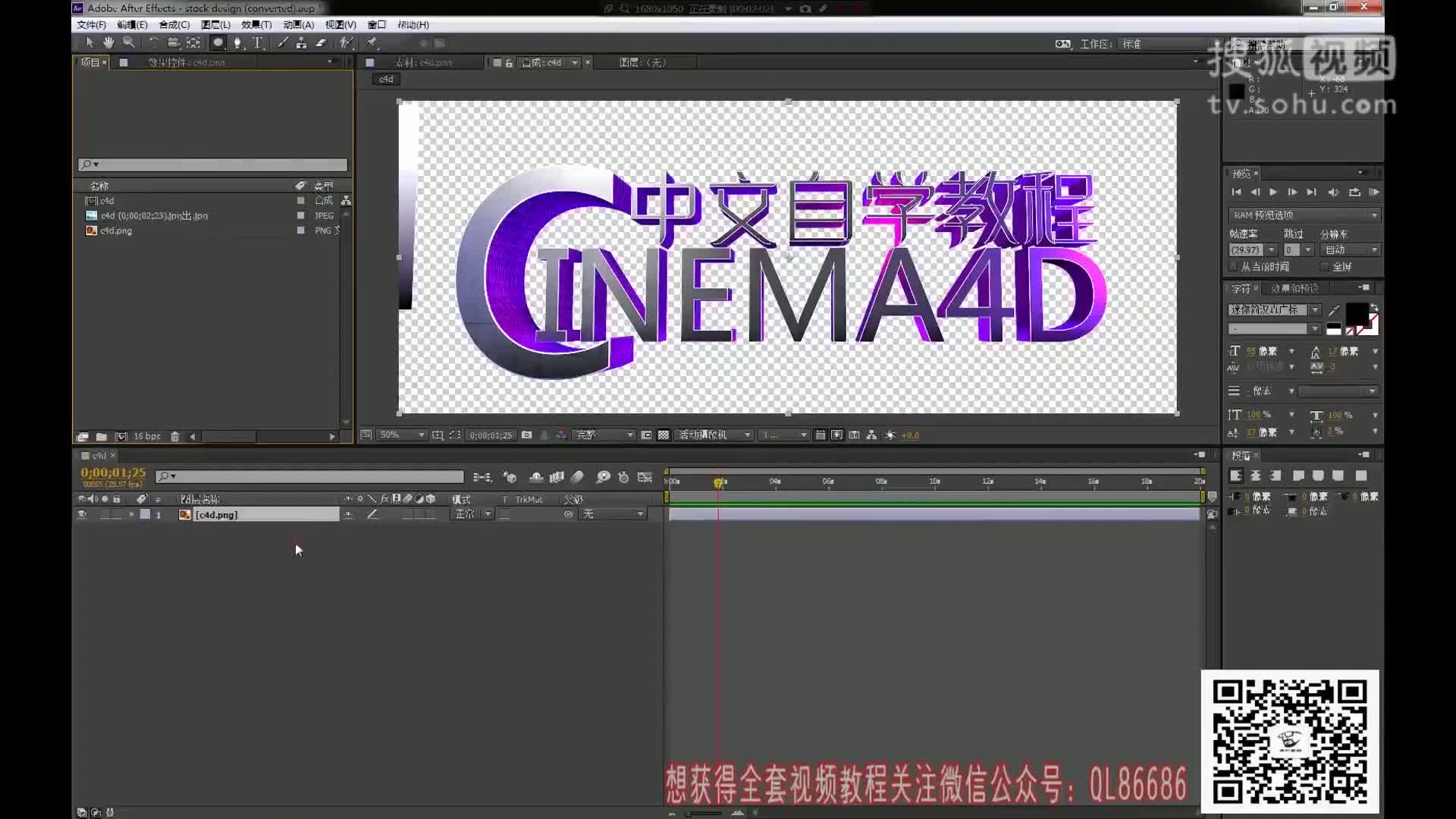The height and width of the screenshot is (819, 1456).
Task: Toggle transparency grid in viewer
Action: pyautogui.click(x=664, y=435)
